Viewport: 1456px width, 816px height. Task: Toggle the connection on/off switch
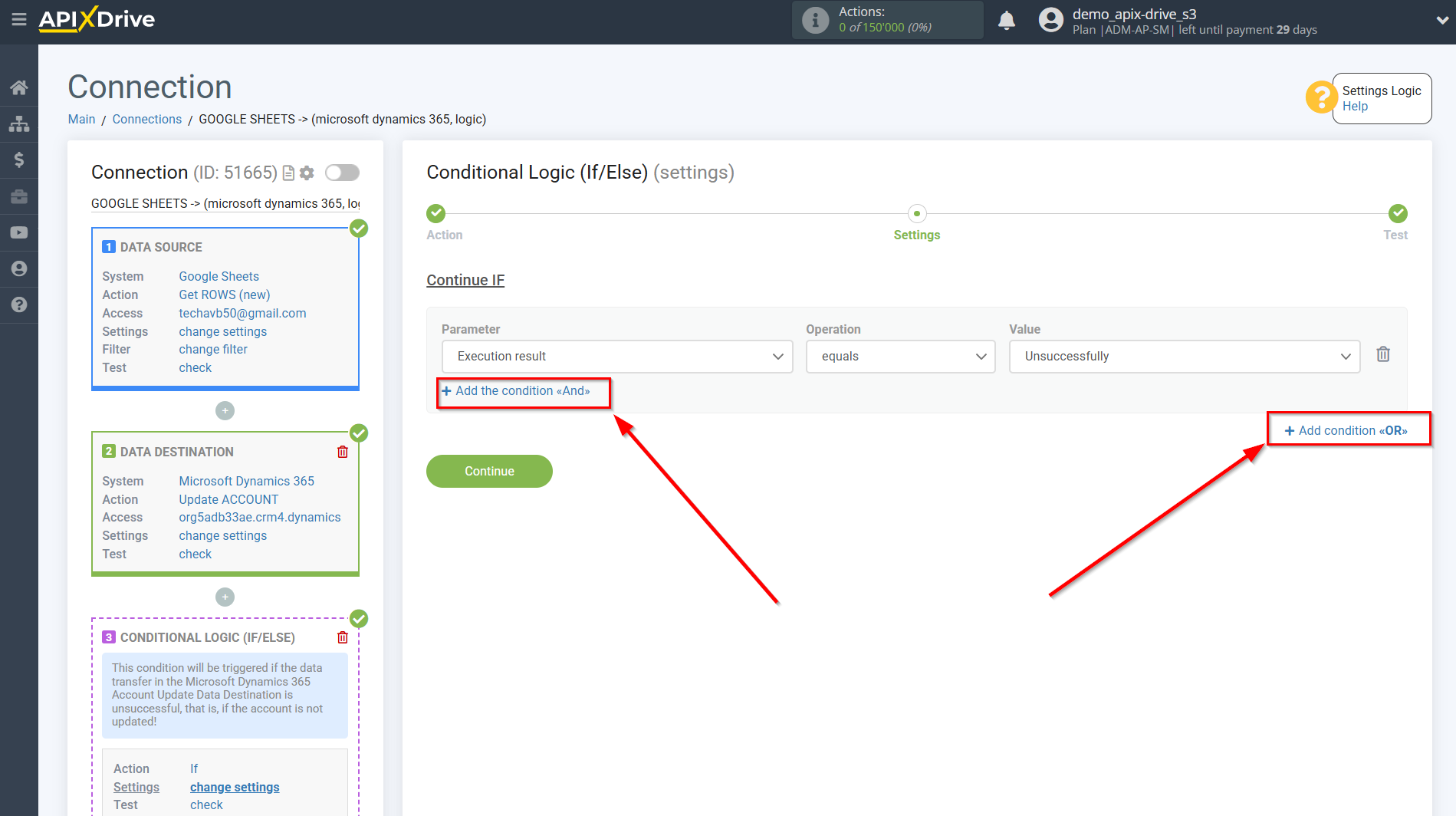342,173
